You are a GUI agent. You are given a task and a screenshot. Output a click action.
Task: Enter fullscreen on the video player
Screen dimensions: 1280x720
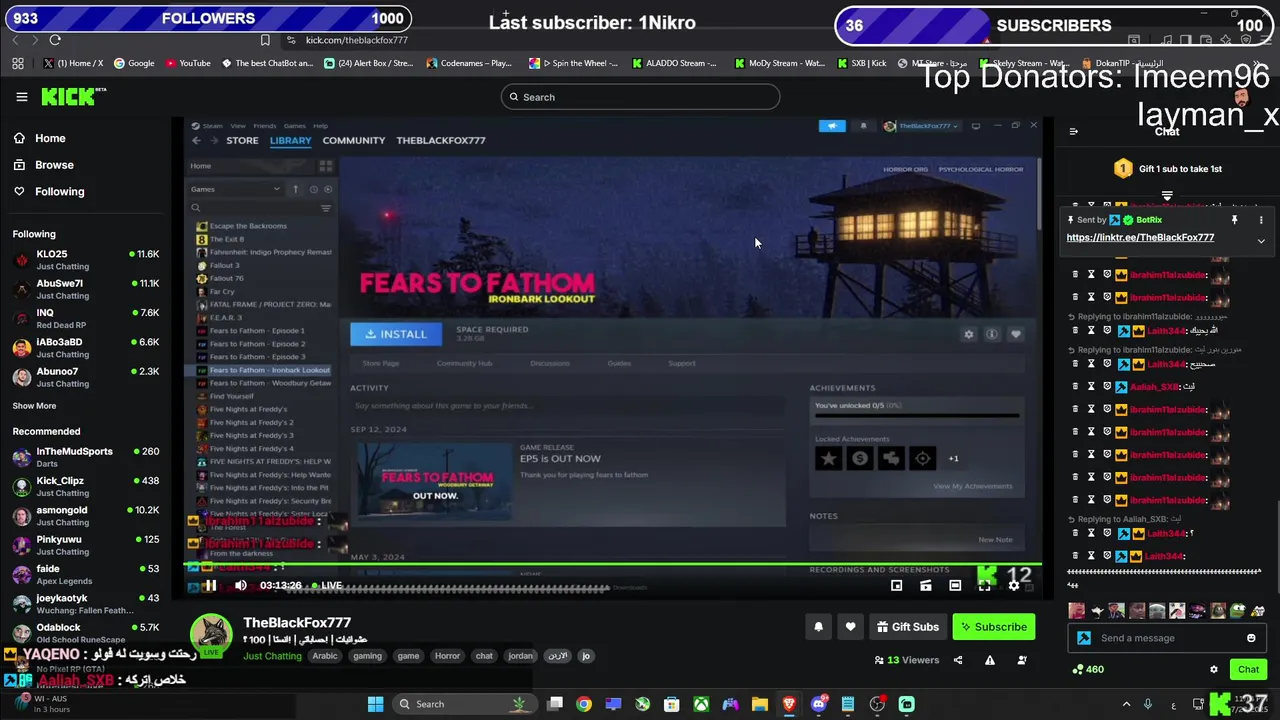pos(984,585)
